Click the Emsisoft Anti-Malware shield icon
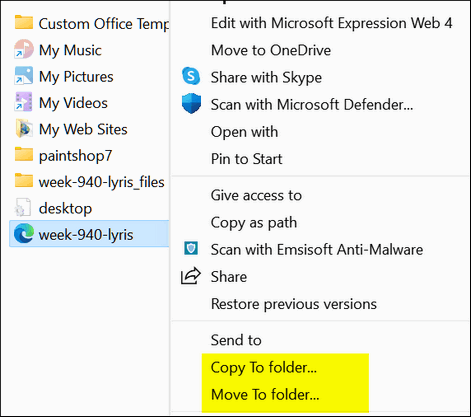The image size is (471, 417). tap(191, 249)
